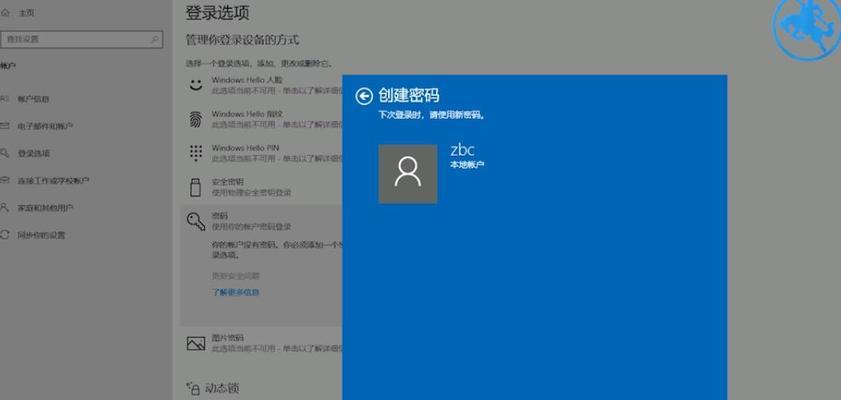This screenshot has width=841, height=400.
Task: Click the account name zbc in the dialog
Action: (x=462, y=150)
